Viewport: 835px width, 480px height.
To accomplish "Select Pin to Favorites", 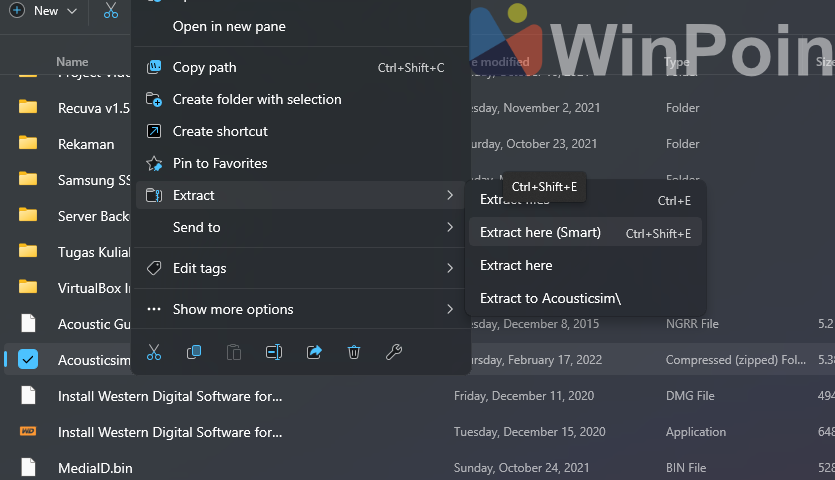I will pos(220,163).
